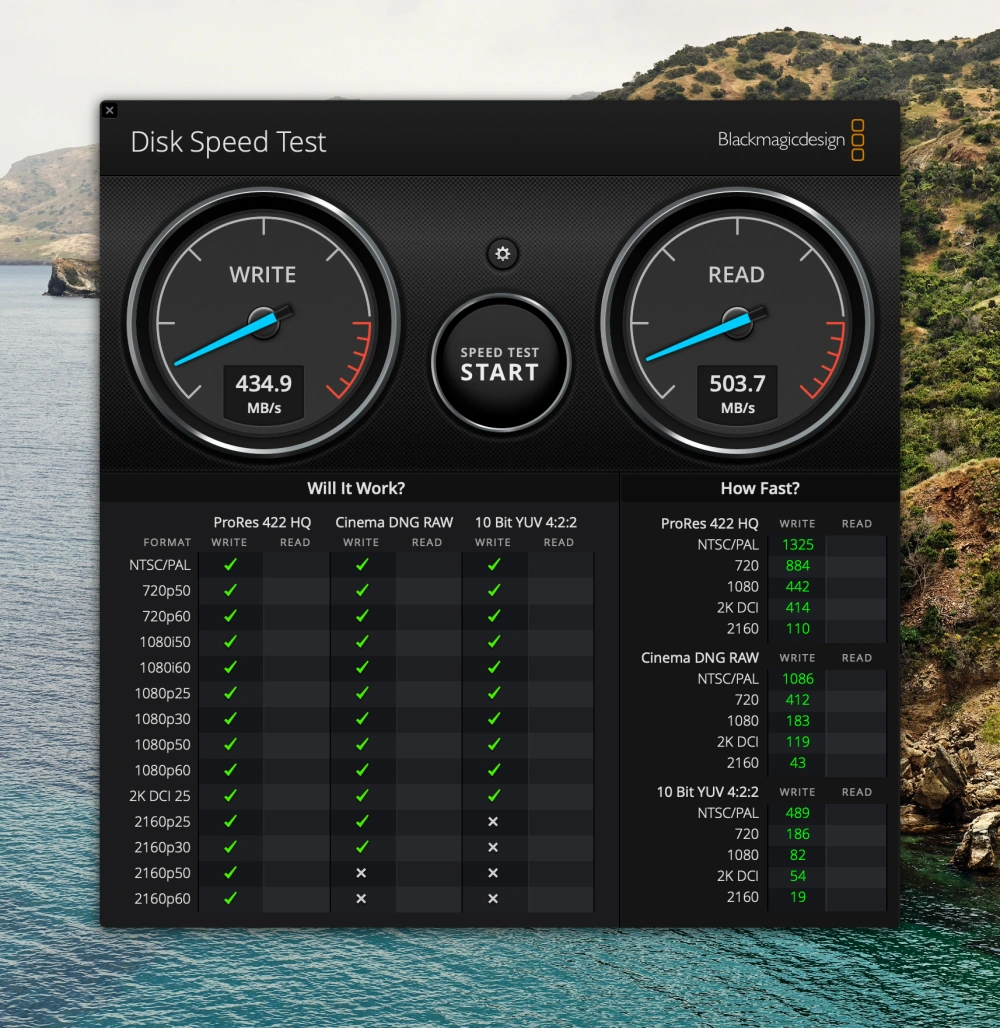Click ProRes 422 HQ write checkmark for 2160p60

[x=230, y=898]
